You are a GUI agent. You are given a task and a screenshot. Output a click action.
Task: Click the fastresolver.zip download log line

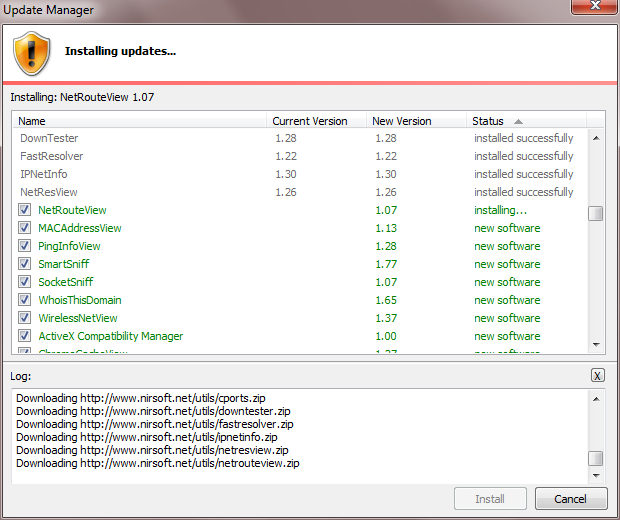pos(155,424)
